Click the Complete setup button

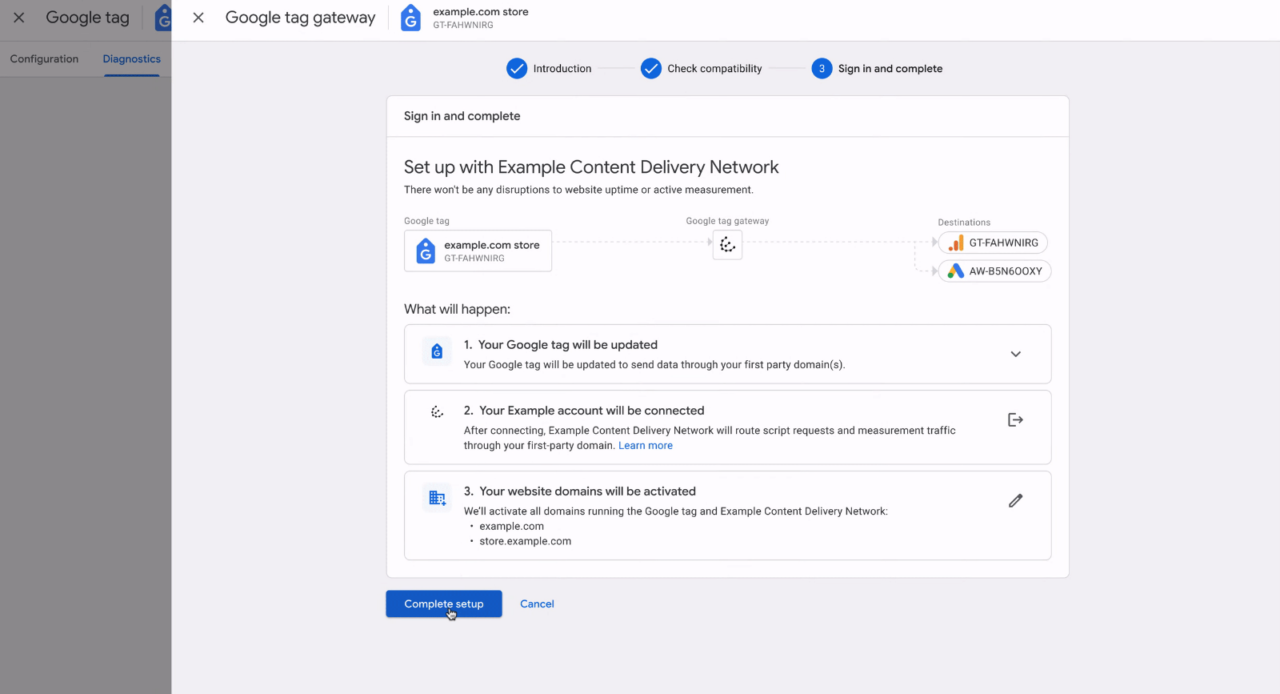coord(444,604)
